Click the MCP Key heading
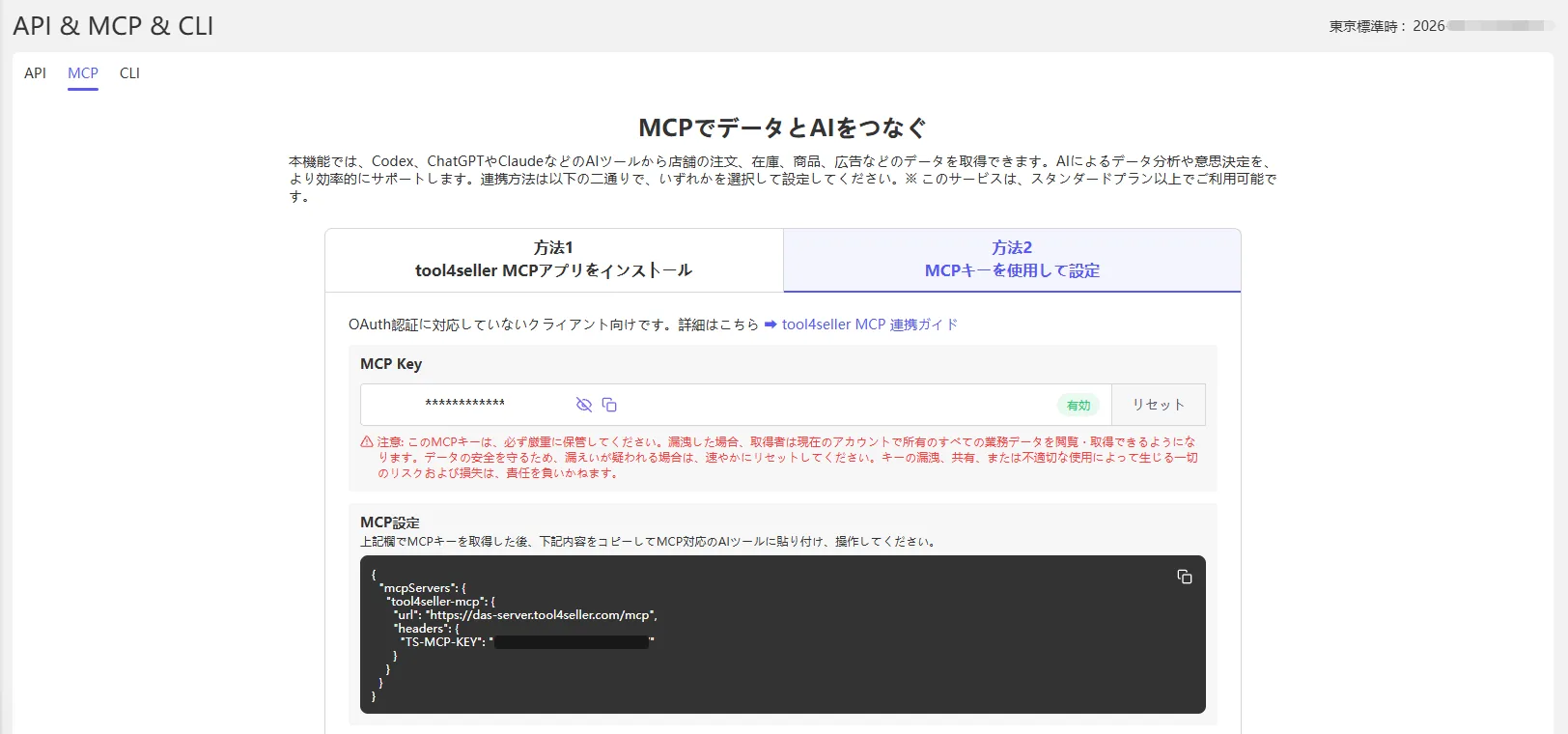 391,364
